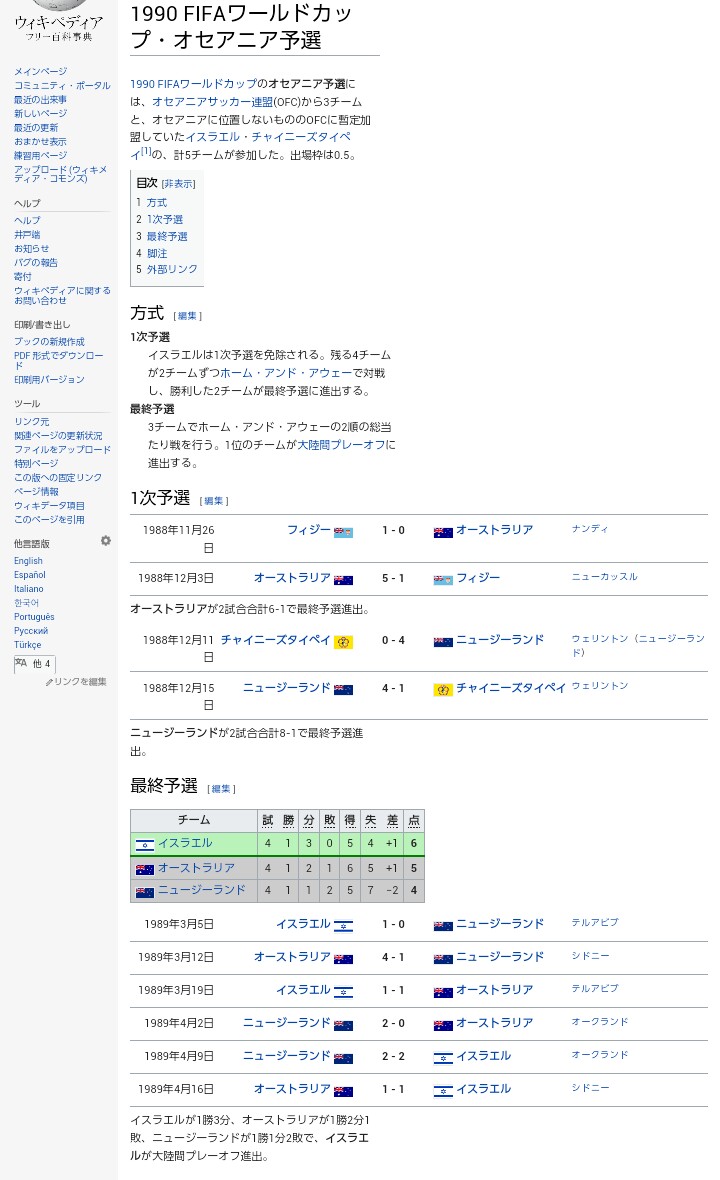Click Australia flag in 1988年12月3日 row

click(x=343, y=580)
